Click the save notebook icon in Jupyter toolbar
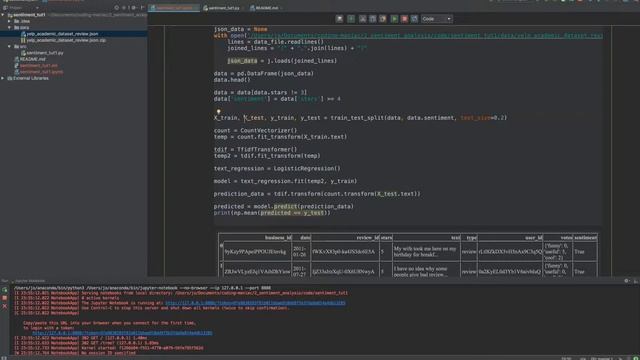640x360 pixels. point(339,19)
